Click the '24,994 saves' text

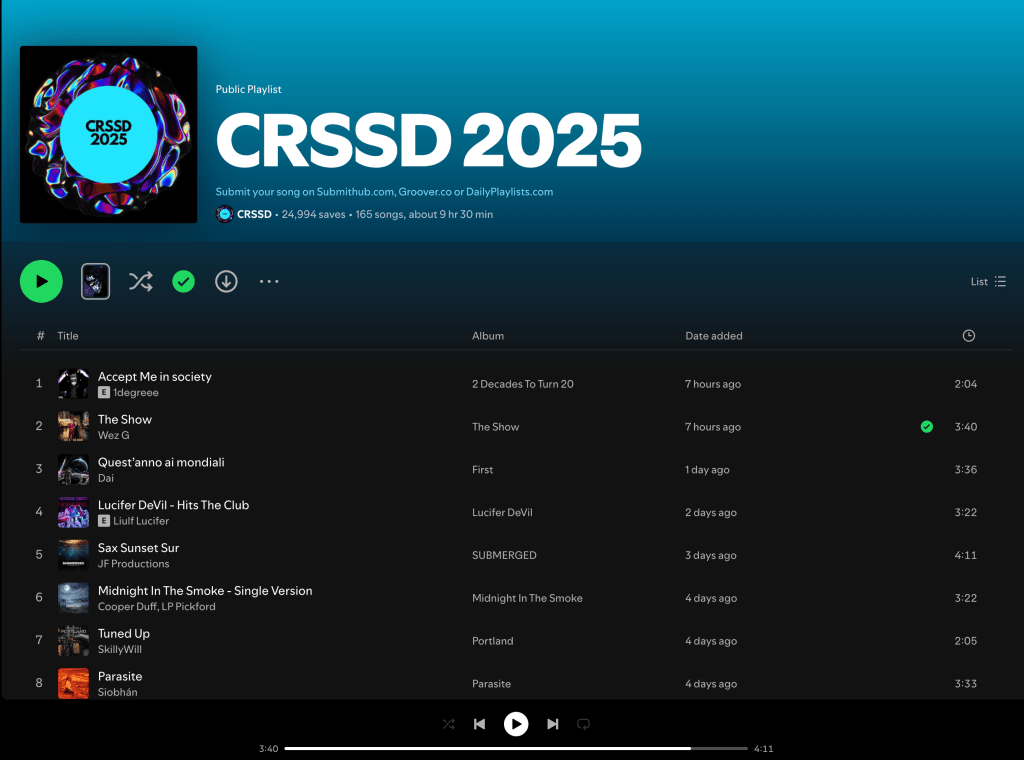point(313,214)
